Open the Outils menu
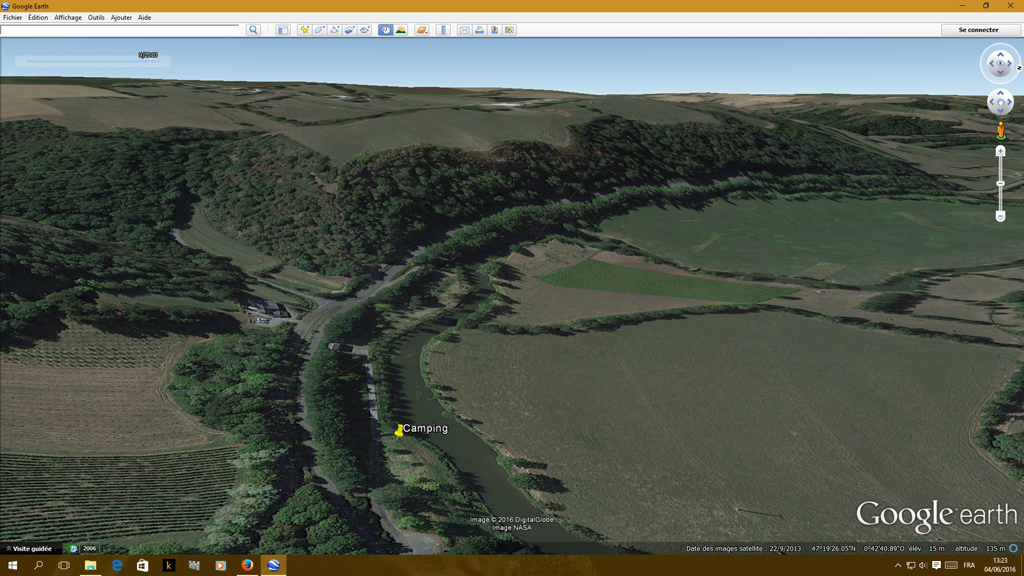The height and width of the screenshot is (576, 1024). [x=96, y=18]
